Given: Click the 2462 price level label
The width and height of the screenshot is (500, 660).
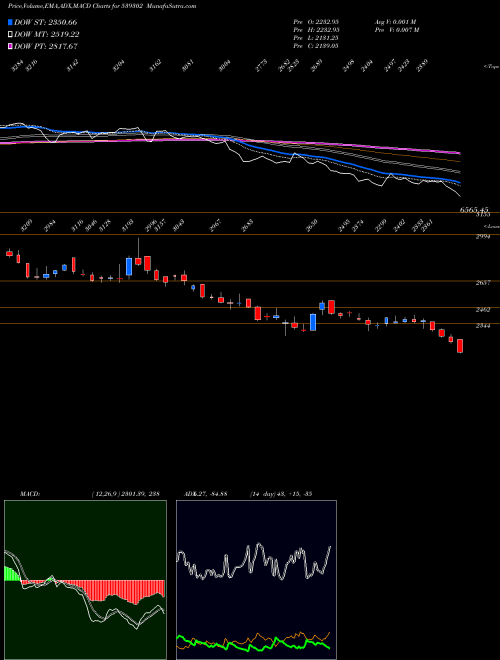Looking at the screenshot, I should pyautogui.click(x=483, y=310).
